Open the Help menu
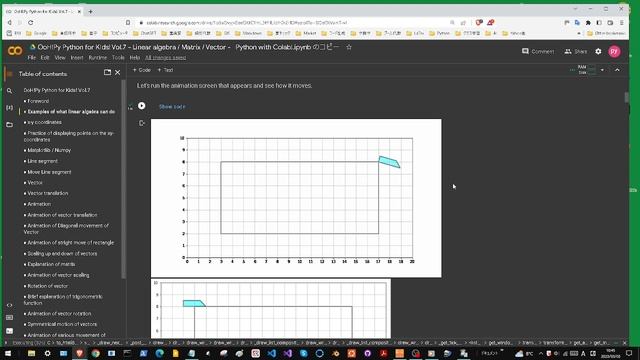This screenshot has height=360, width=640. click(x=135, y=58)
